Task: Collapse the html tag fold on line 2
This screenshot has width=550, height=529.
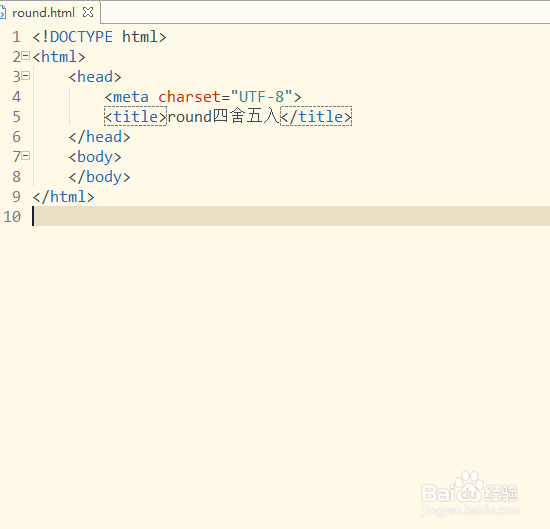Action: point(26,55)
